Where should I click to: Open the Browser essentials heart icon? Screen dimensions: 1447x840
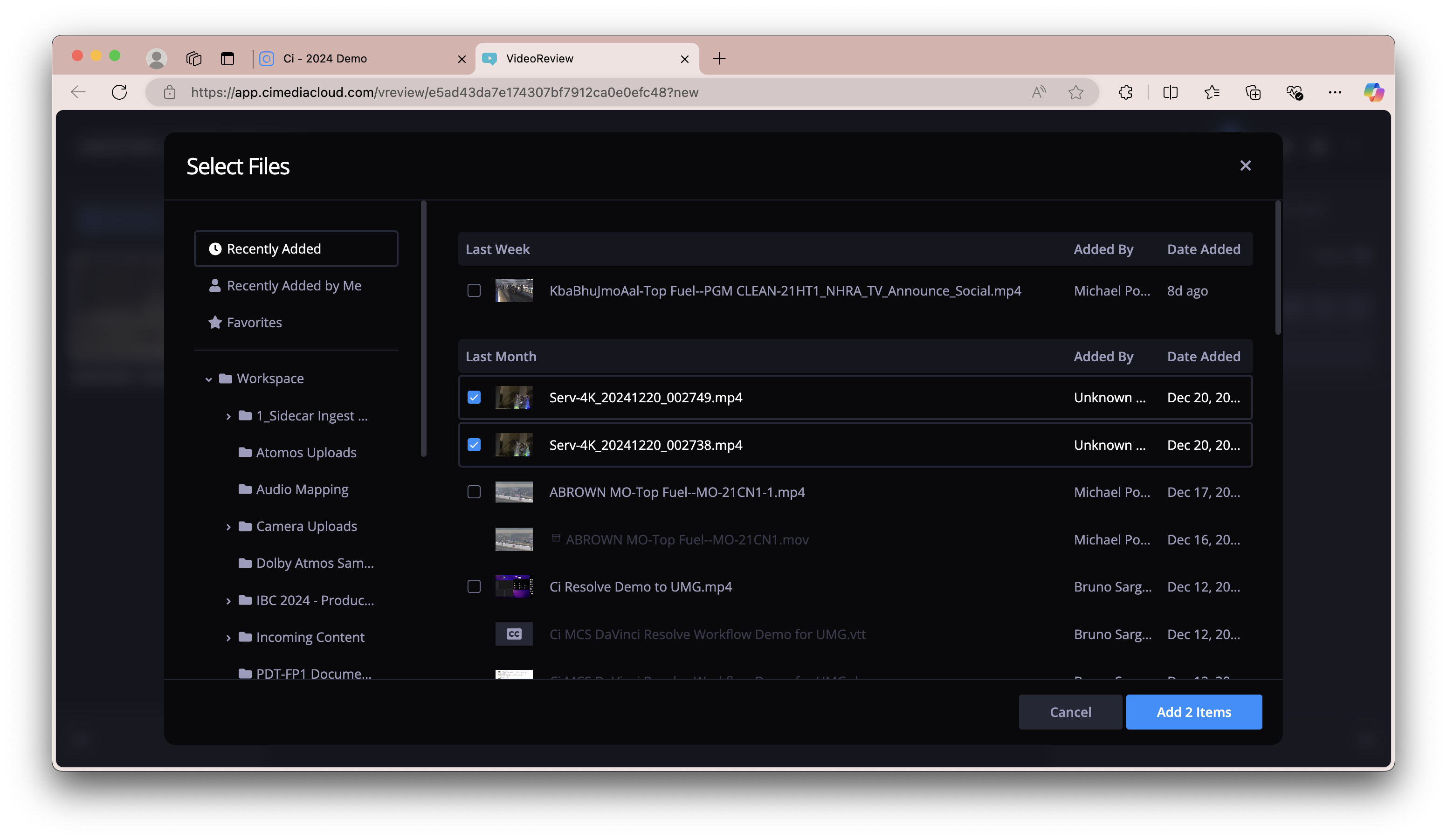pyautogui.click(x=1294, y=92)
